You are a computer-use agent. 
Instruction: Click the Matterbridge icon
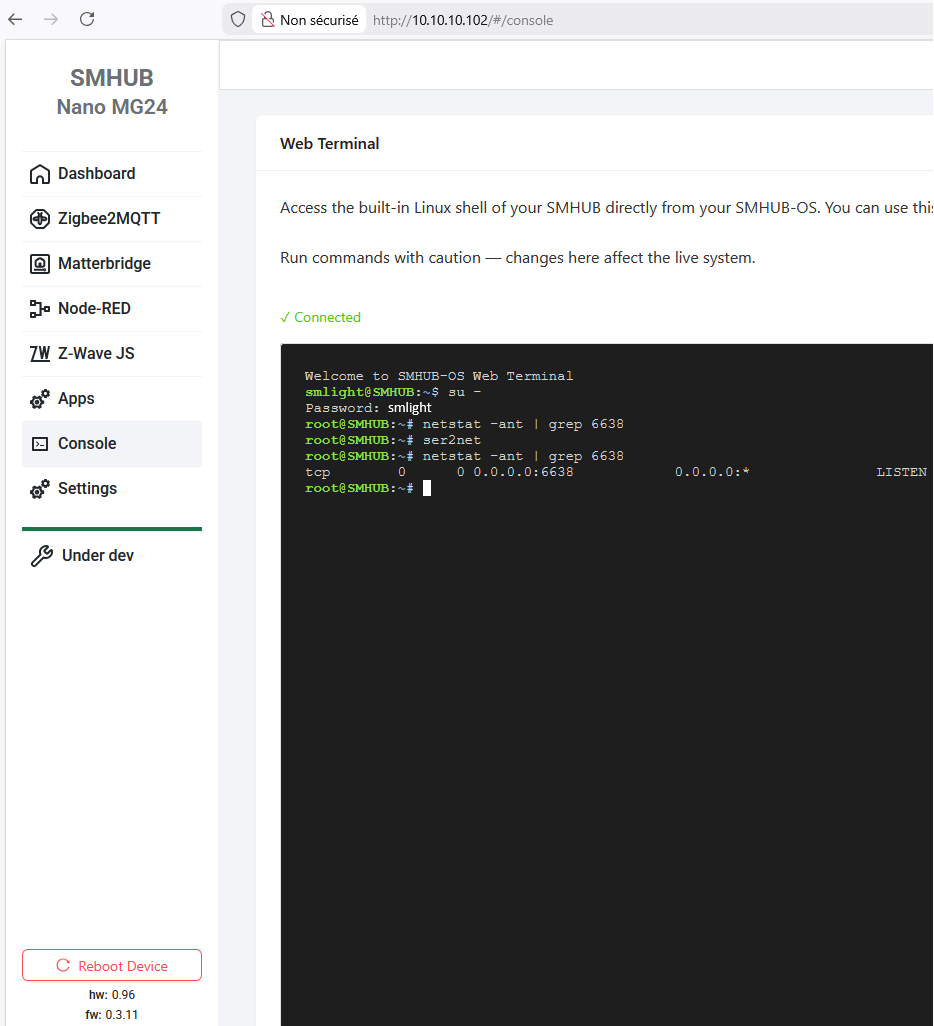(39, 264)
